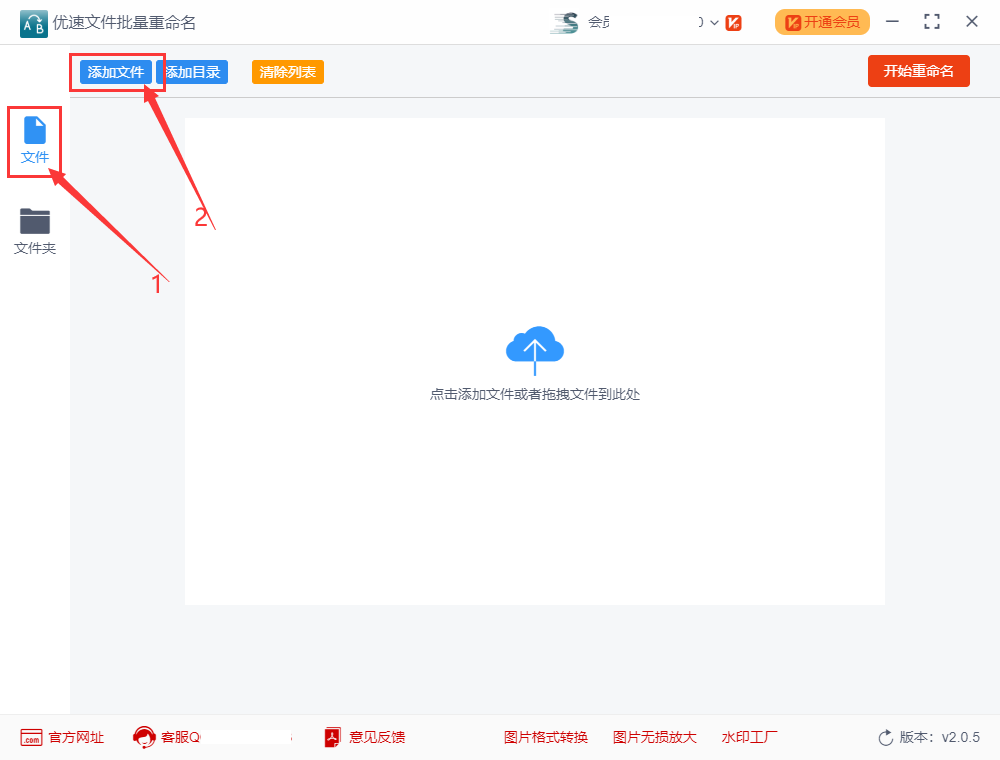Click the 添加目录 button
The height and width of the screenshot is (760, 1000).
coord(193,72)
